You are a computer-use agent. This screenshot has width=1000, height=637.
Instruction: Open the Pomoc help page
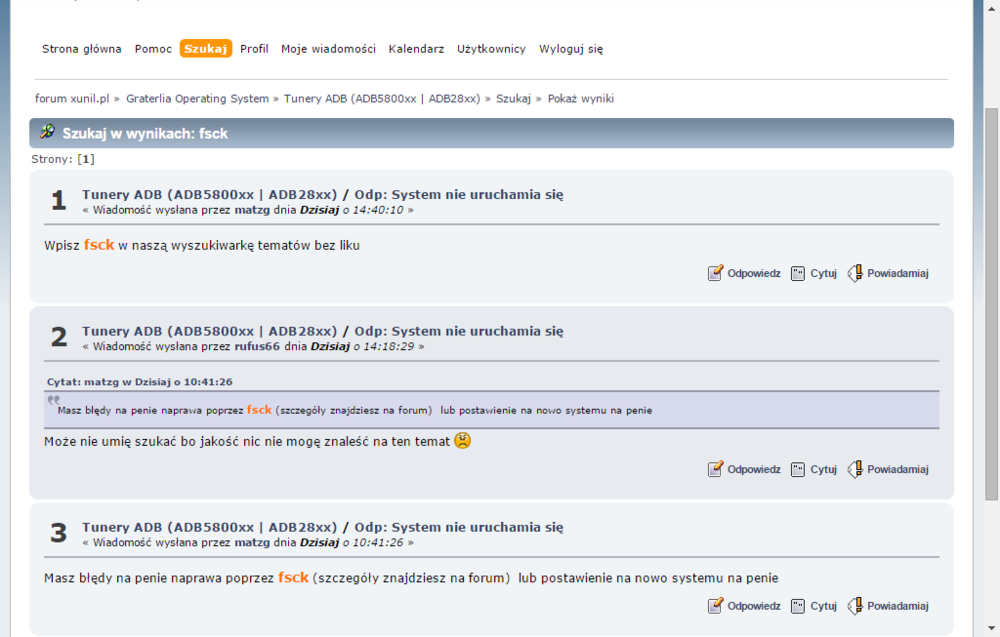coord(153,48)
